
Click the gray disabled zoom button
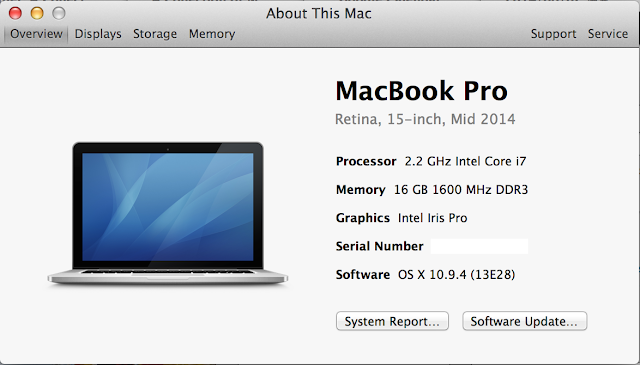pyautogui.click(x=59, y=13)
